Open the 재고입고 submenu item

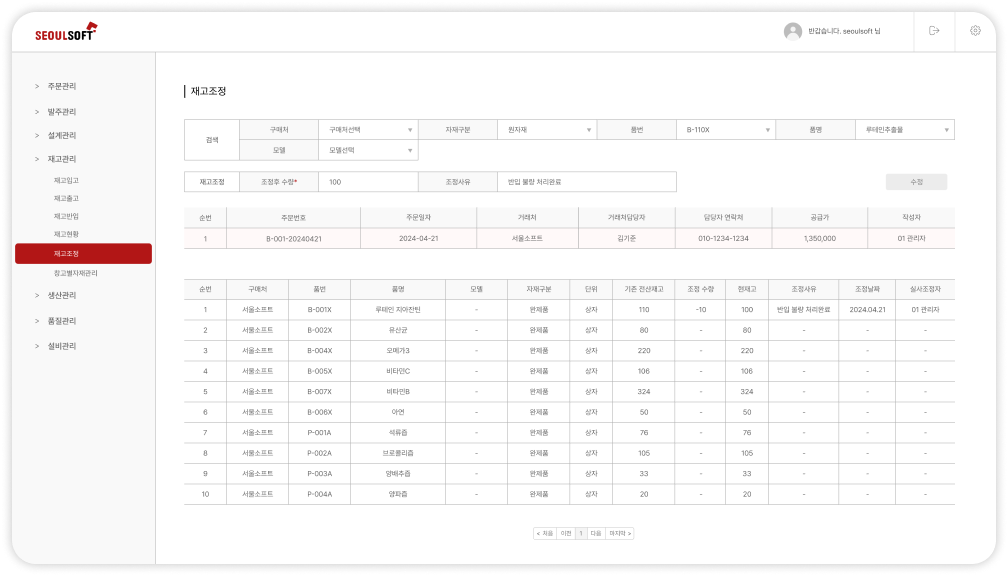pyautogui.click(x=66, y=181)
